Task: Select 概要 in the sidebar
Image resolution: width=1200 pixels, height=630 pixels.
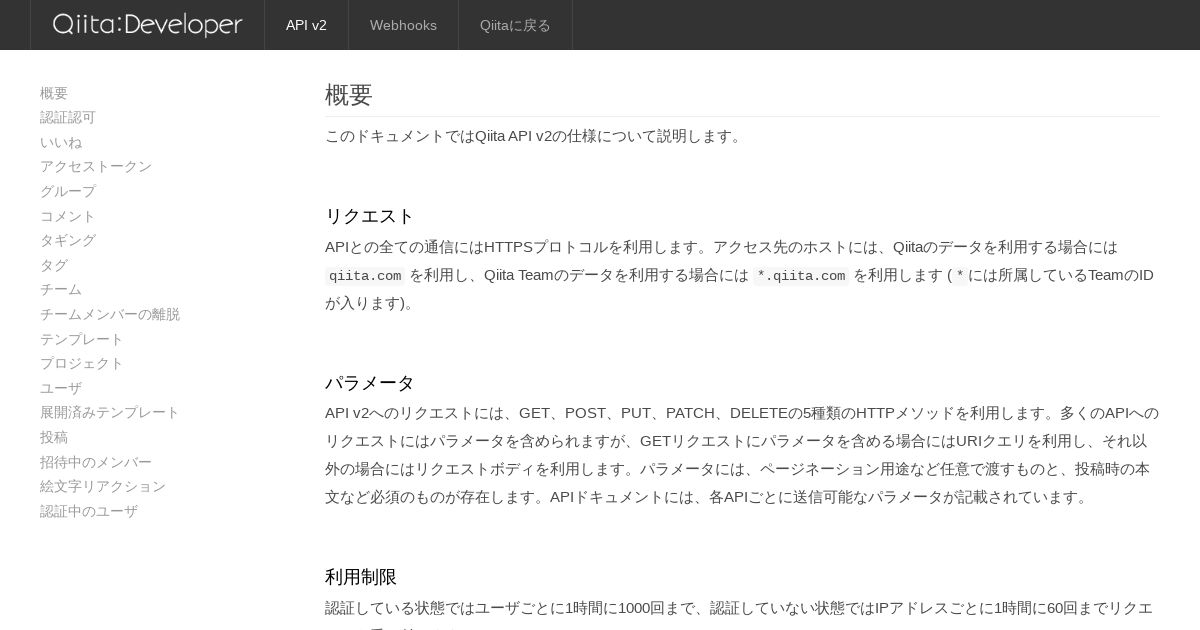Action: coord(54,93)
